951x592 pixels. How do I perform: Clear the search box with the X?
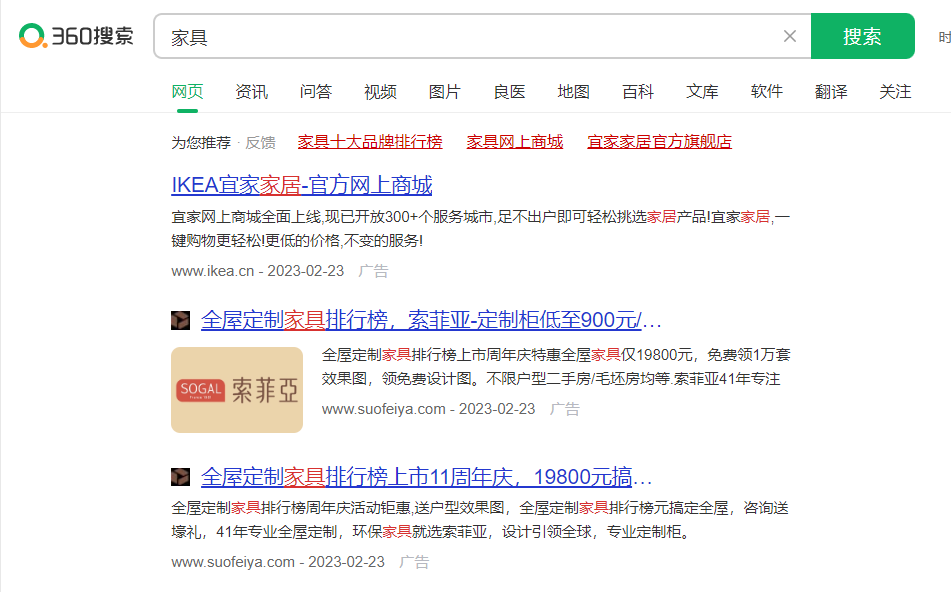point(789,36)
